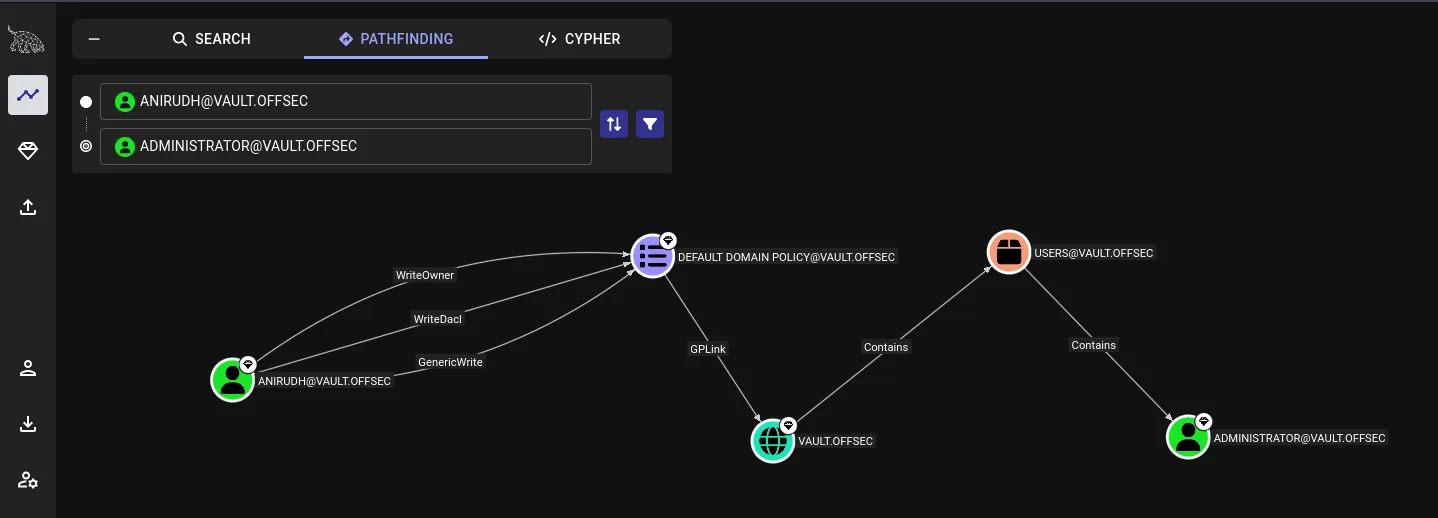Collapse the search panel with minus button

coord(94,39)
